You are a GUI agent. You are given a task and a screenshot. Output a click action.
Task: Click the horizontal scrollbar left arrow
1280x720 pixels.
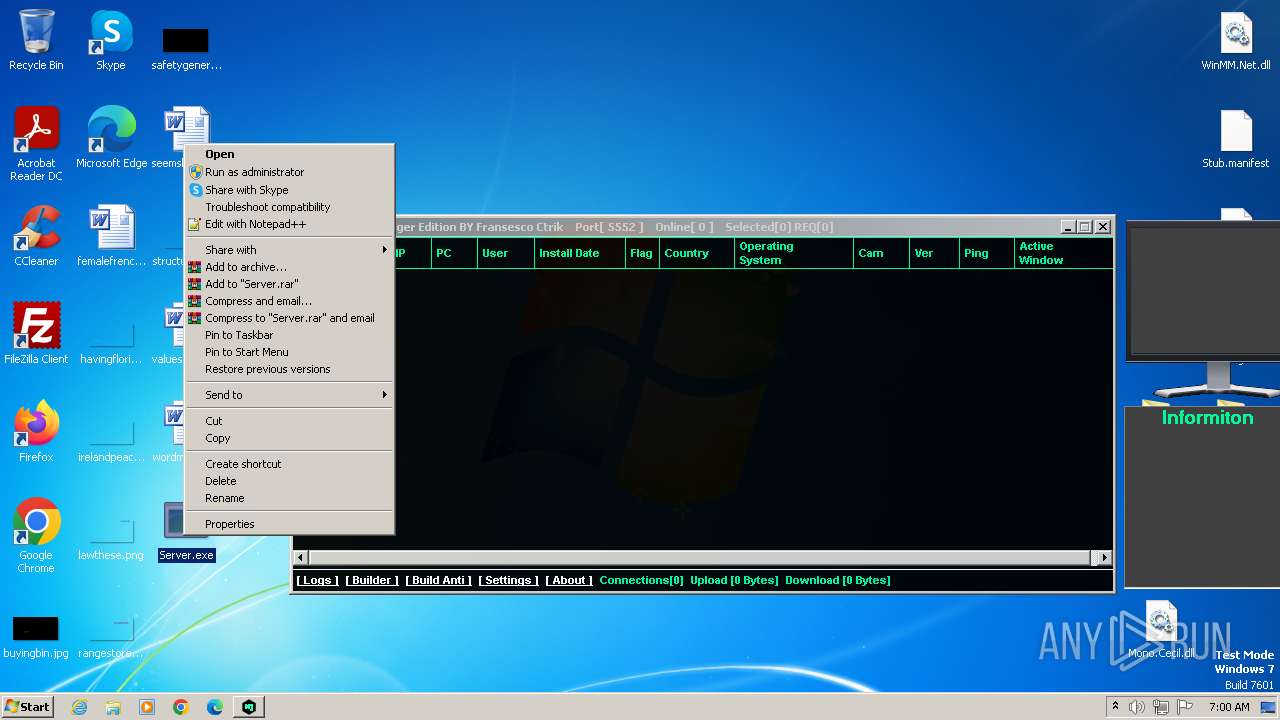click(x=301, y=557)
